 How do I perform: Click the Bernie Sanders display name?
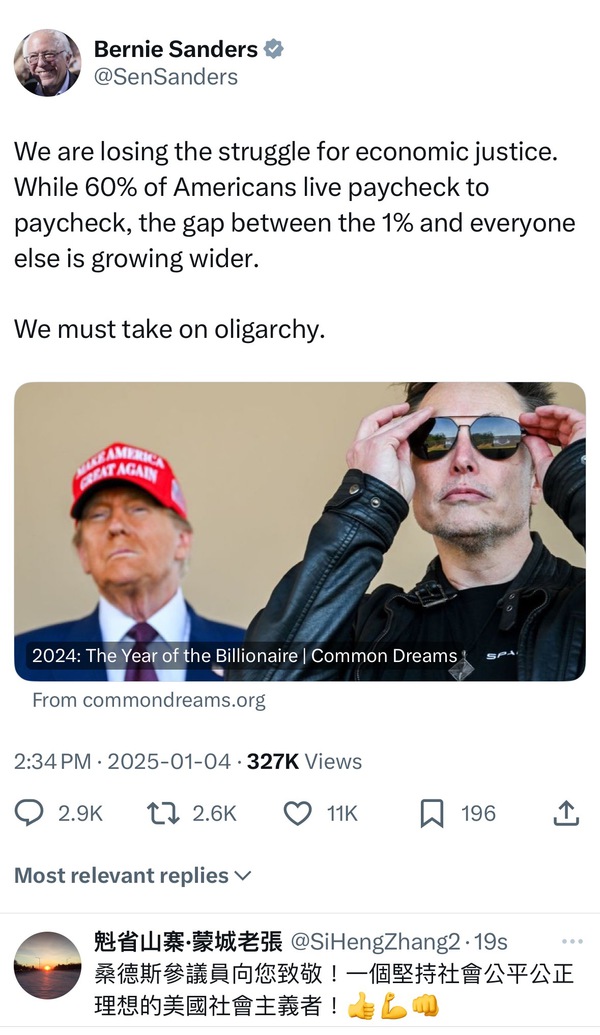[176, 49]
